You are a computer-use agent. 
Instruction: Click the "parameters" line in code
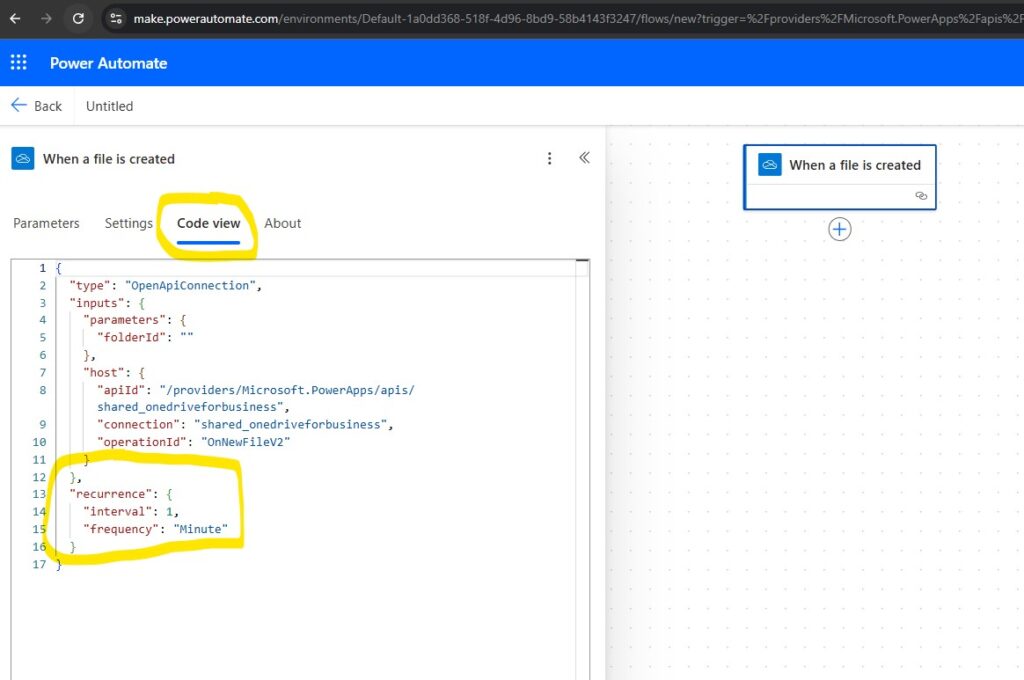[135, 320]
